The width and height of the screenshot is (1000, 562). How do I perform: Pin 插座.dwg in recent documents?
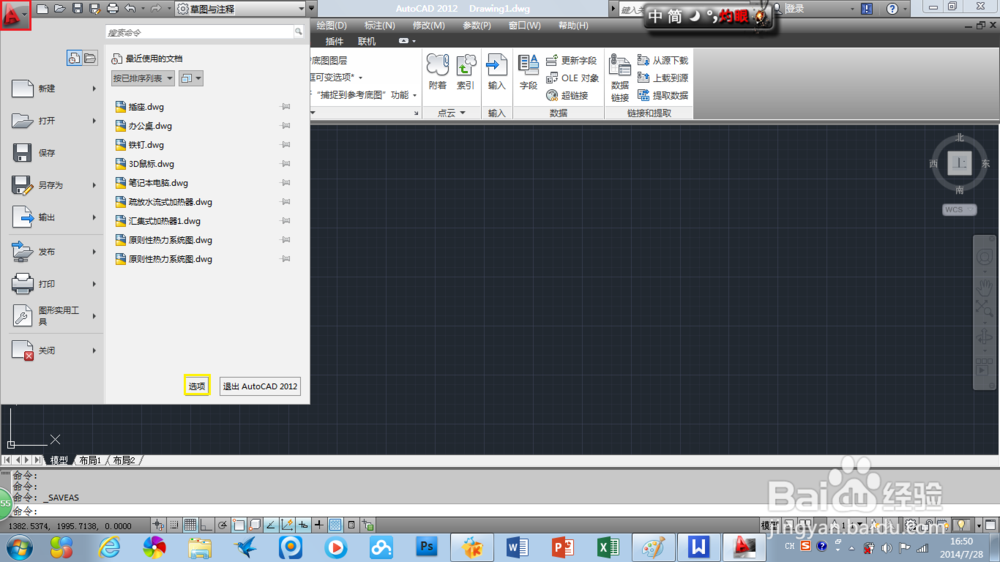[286, 107]
